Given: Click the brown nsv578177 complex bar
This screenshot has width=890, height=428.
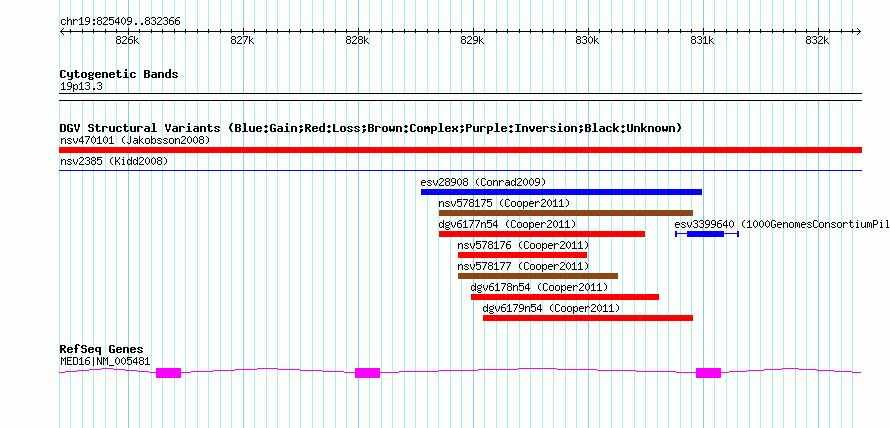Looking at the screenshot, I should tap(538, 276).
